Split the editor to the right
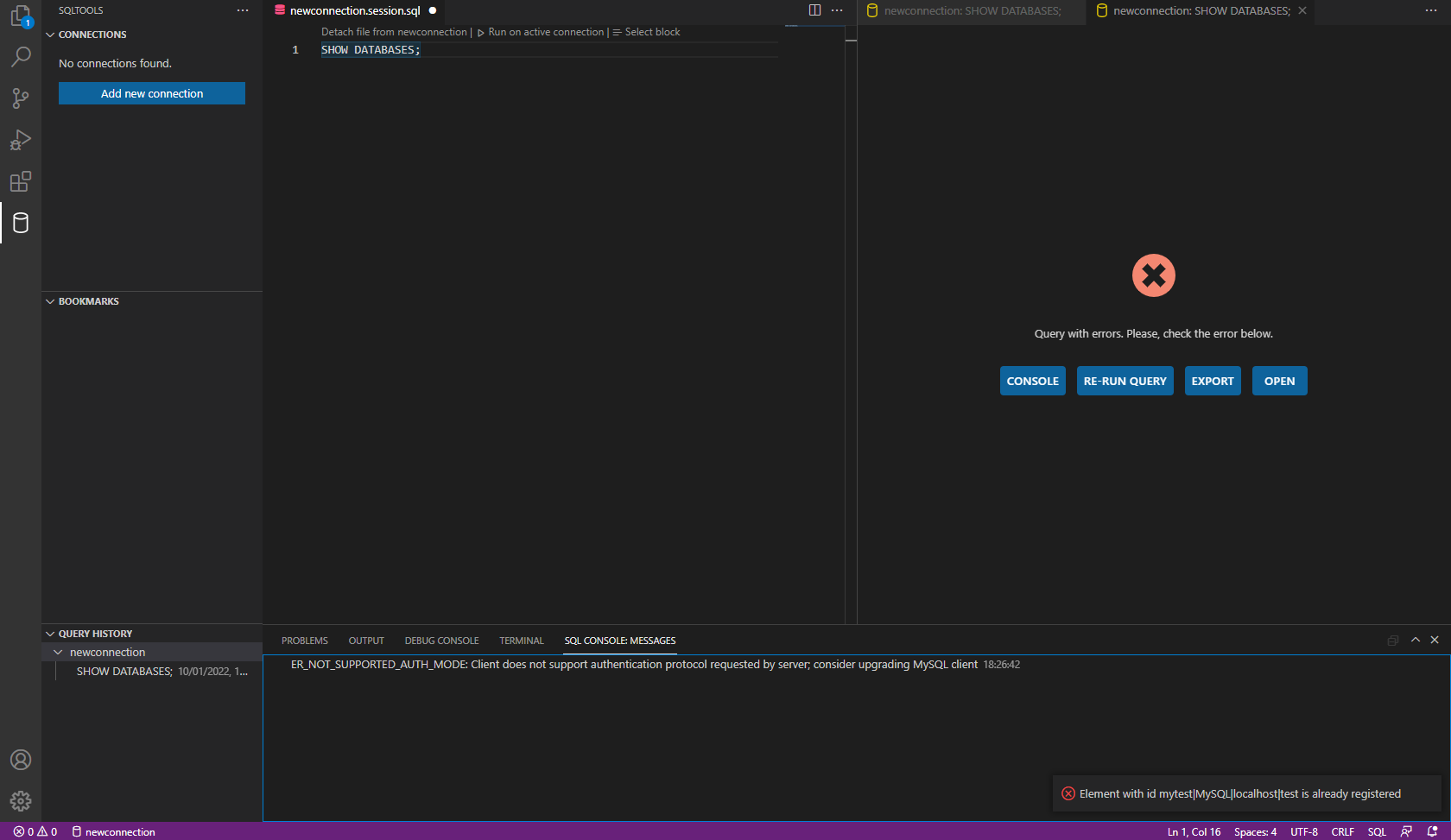The width and height of the screenshot is (1451, 840). point(814,10)
